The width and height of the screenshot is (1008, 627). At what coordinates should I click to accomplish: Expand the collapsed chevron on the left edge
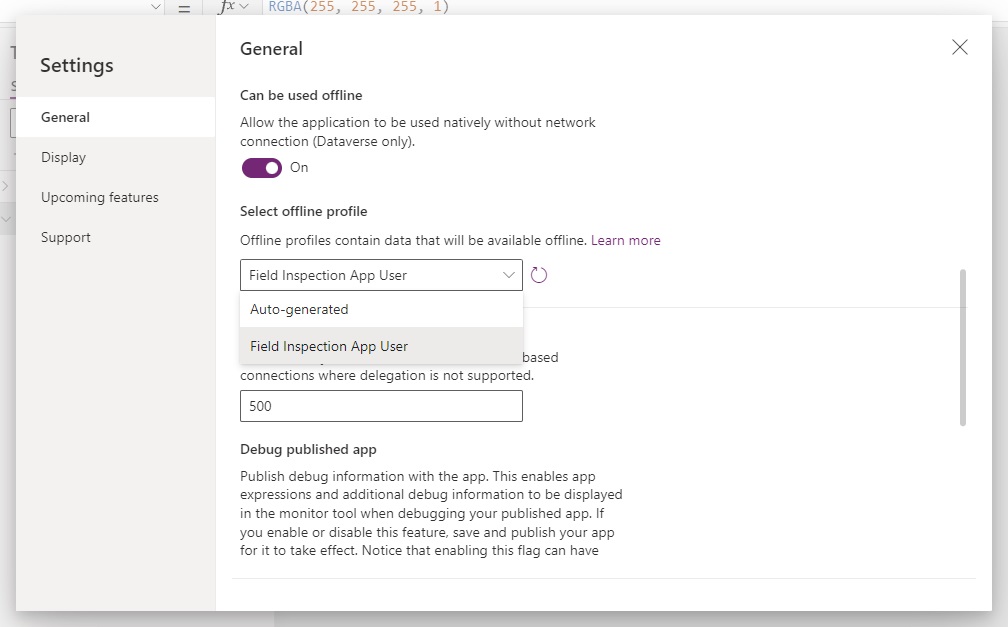(5, 184)
